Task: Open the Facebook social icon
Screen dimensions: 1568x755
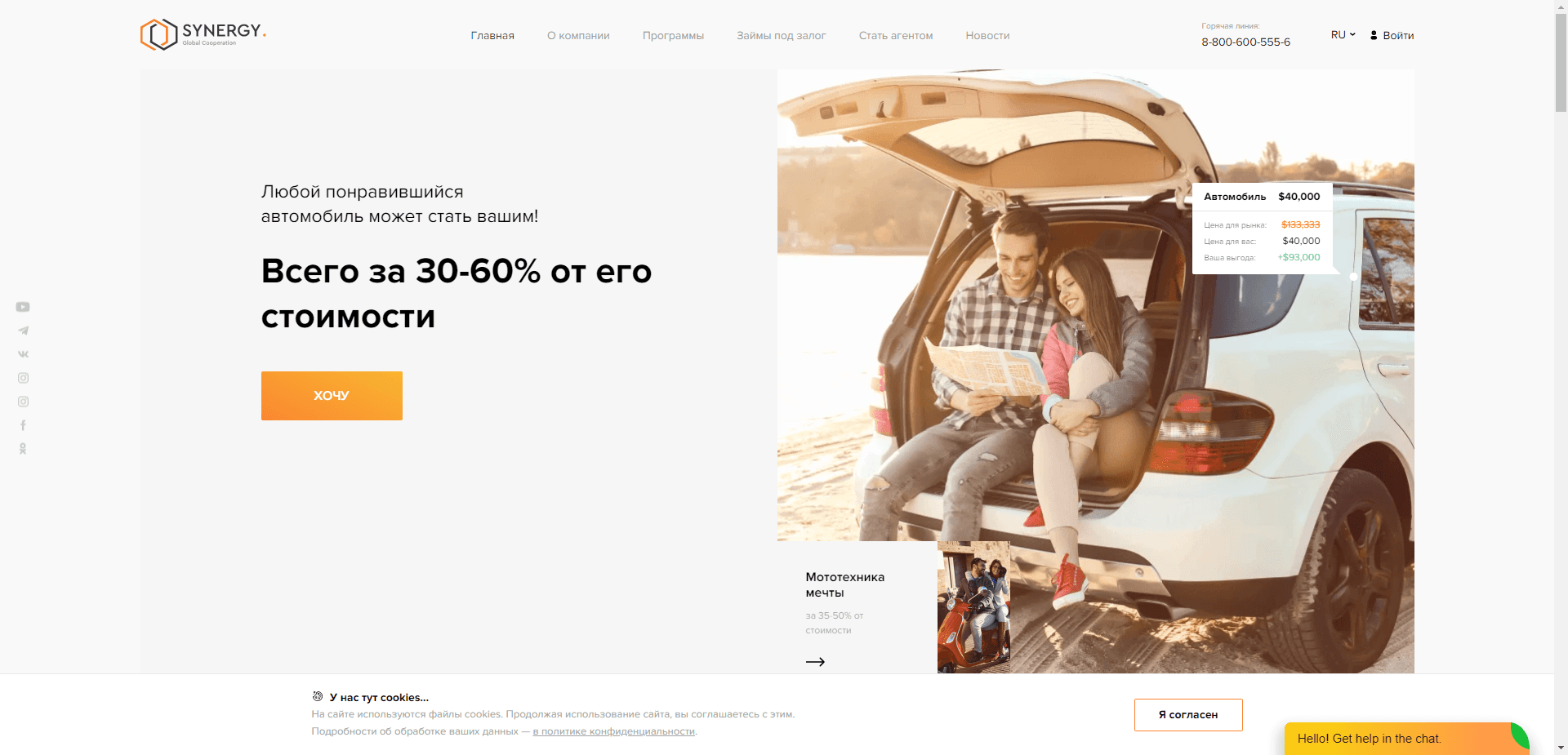Action: [23, 425]
